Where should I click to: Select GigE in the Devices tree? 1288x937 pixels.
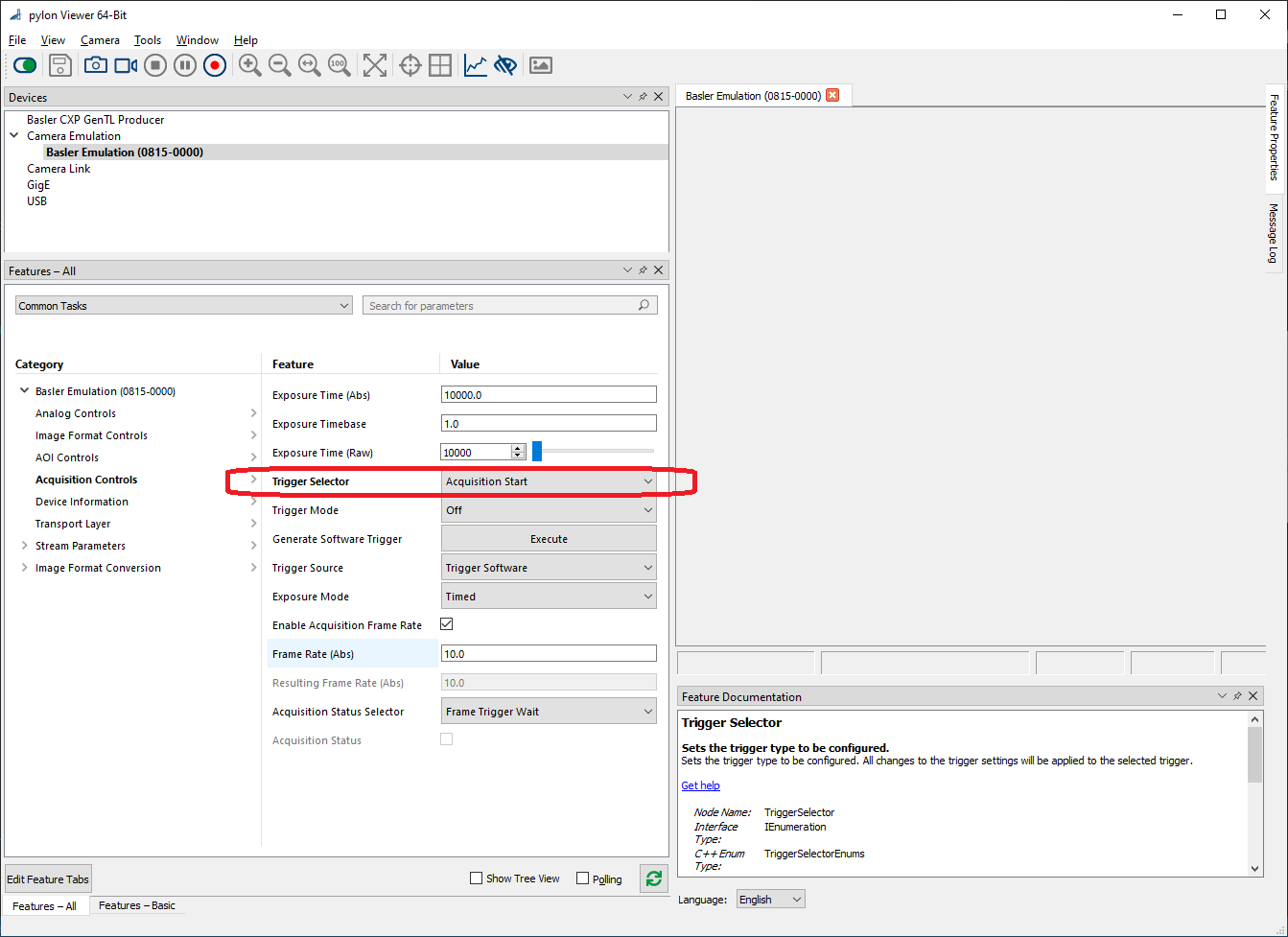[38, 184]
